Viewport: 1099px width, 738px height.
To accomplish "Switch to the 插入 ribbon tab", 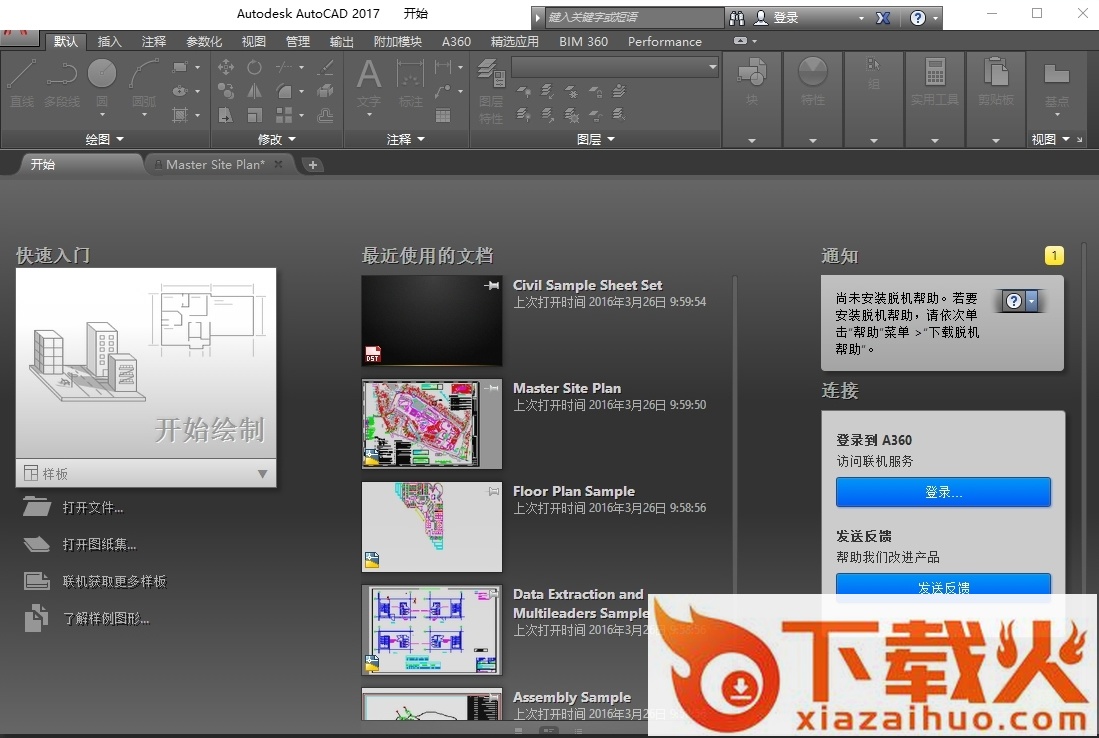I will click(x=109, y=42).
